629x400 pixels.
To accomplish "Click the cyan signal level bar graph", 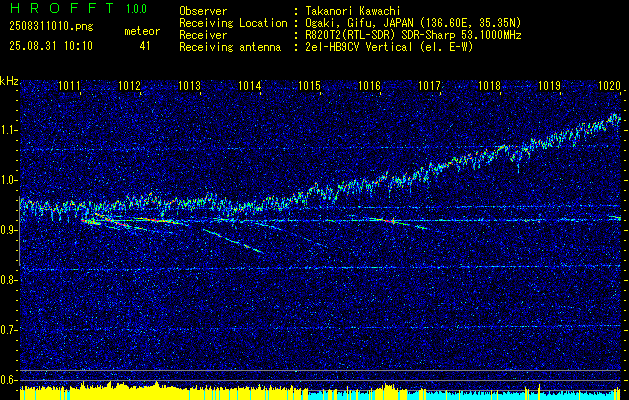I will pyautogui.click(x=465, y=395).
